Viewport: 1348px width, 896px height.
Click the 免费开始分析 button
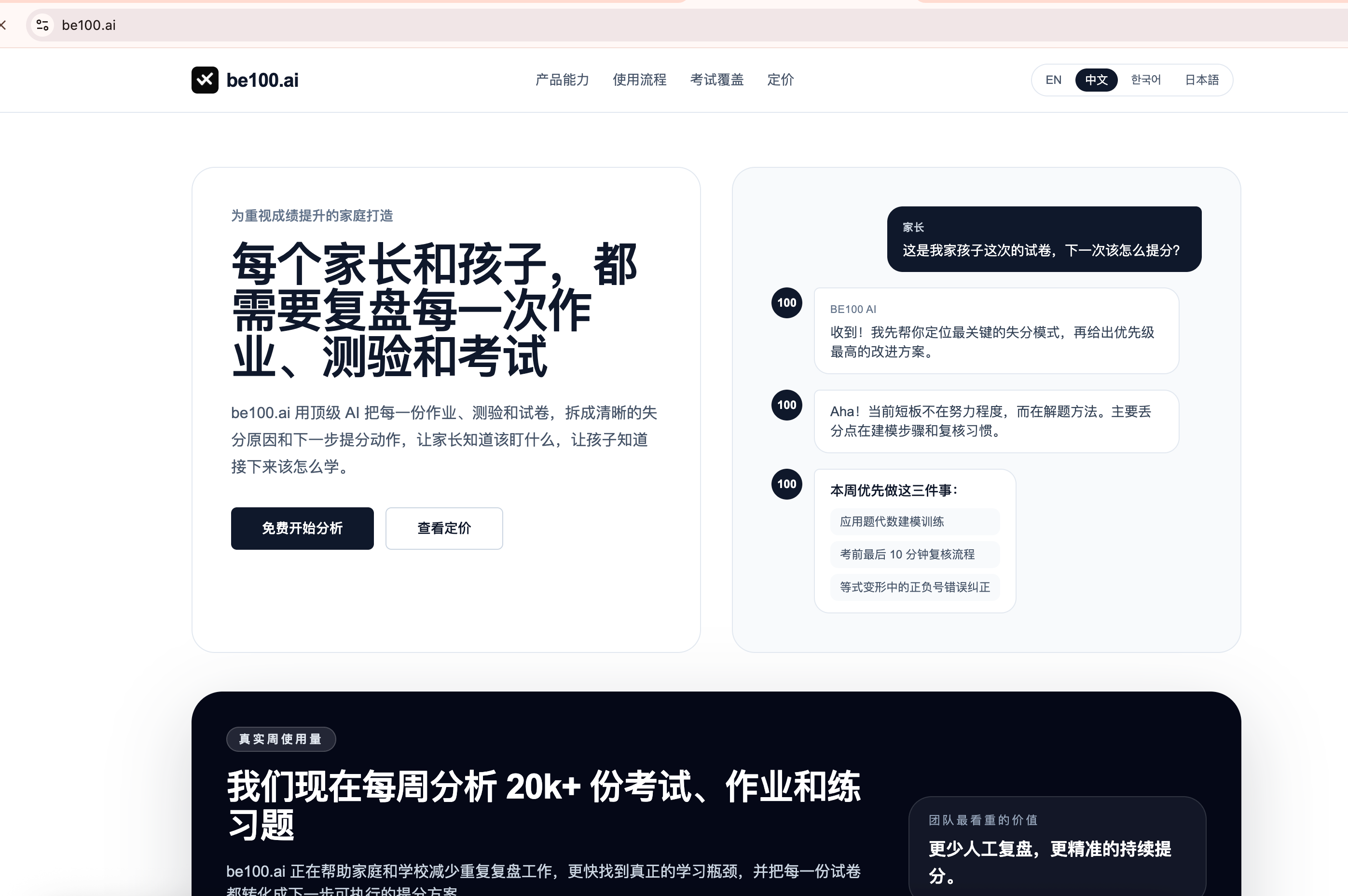(302, 529)
